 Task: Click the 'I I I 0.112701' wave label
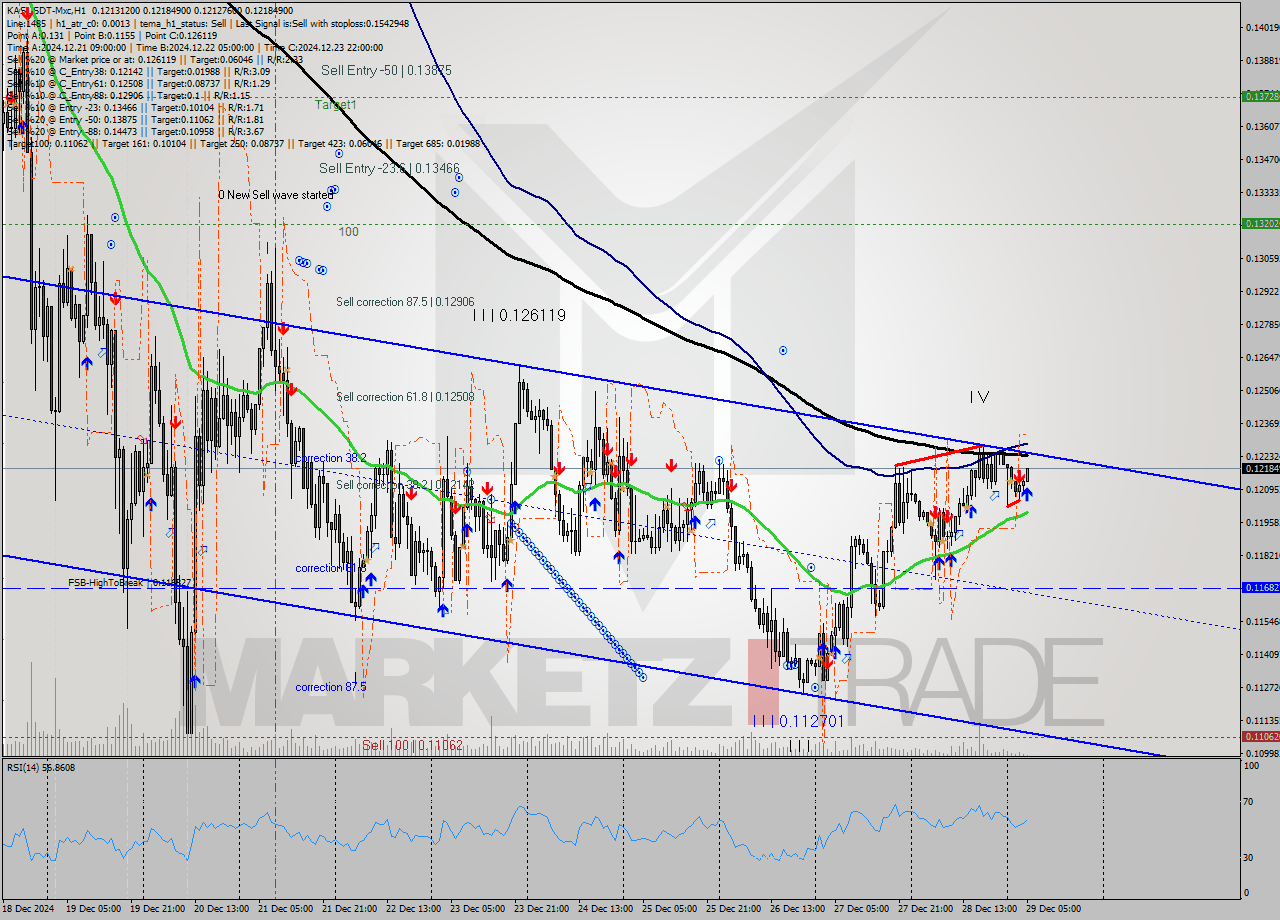pos(798,721)
